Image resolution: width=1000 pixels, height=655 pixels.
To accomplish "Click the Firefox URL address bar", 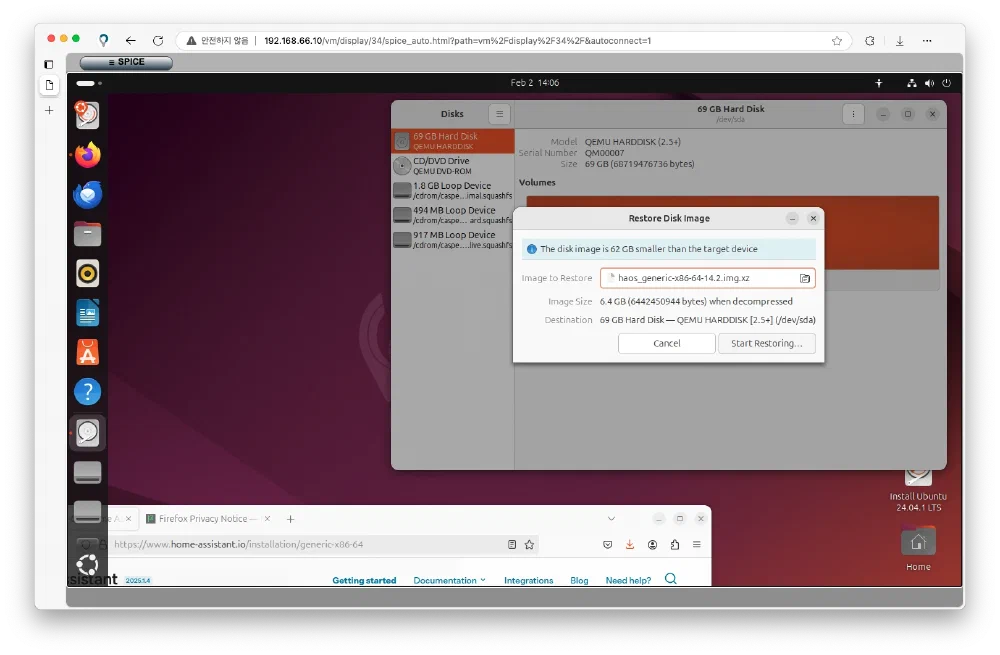I will tap(300, 545).
